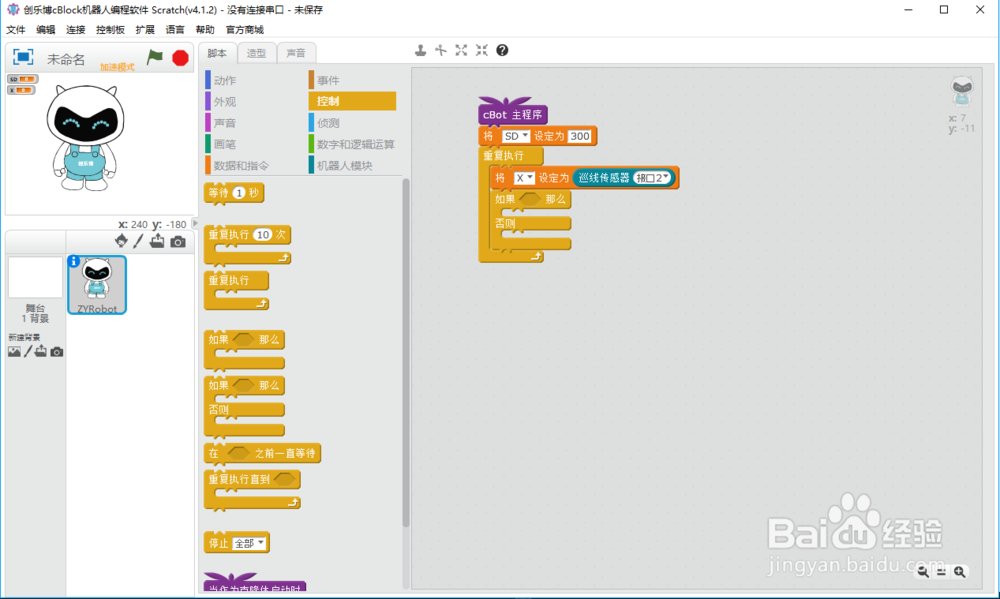Open help via the question mark icon
The image size is (1000, 599).
click(501, 49)
